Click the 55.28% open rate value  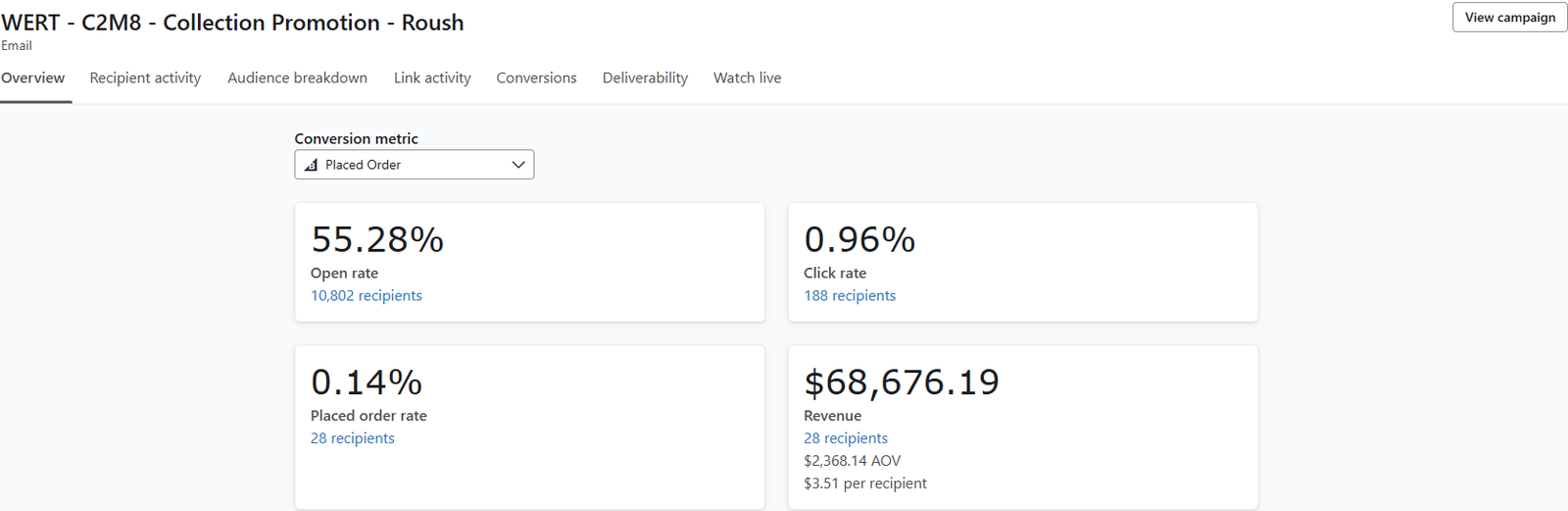(x=377, y=240)
